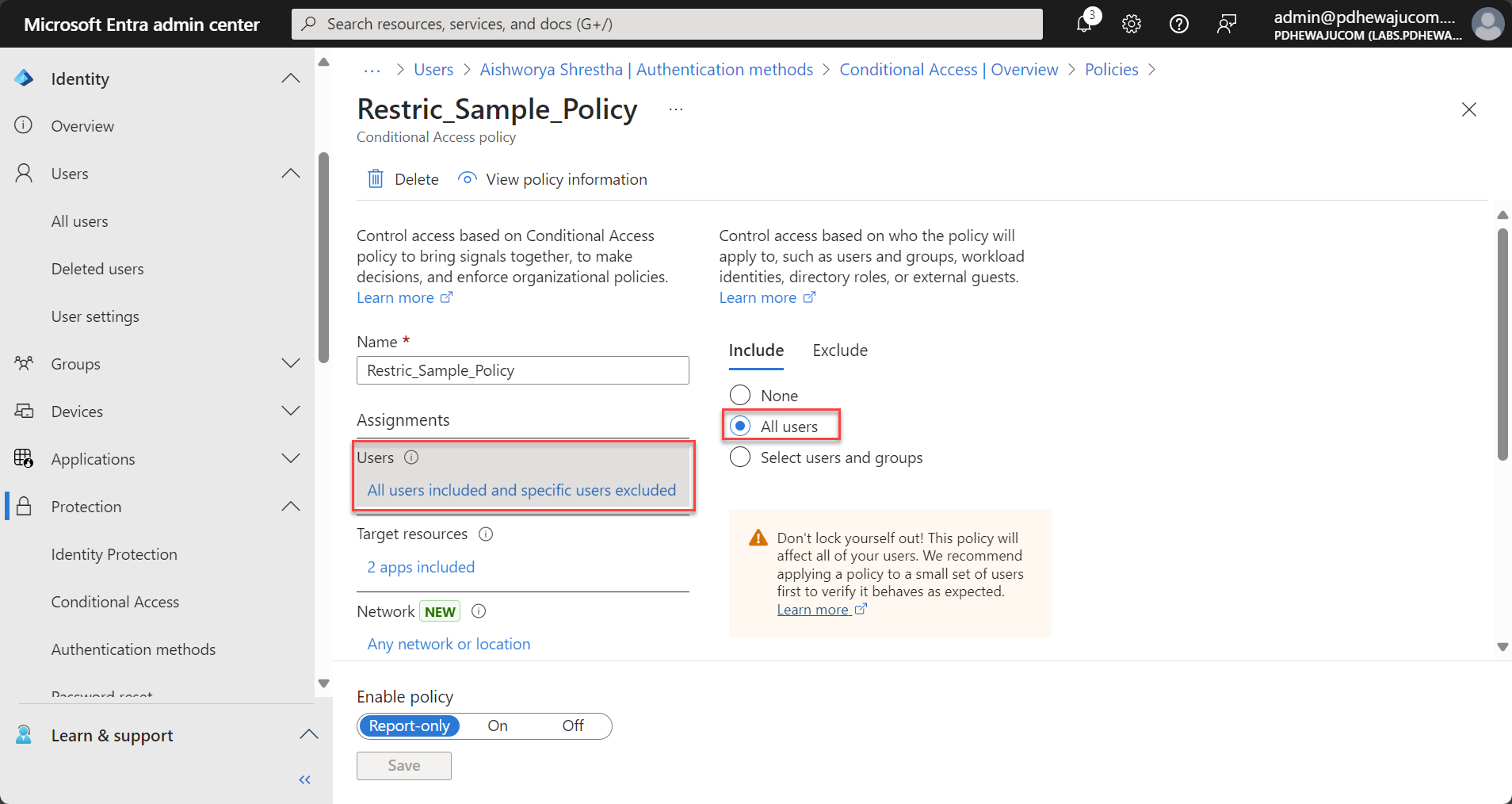Click the info icon beside Network
This screenshot has width=1512, height=804.
[479, 611]
